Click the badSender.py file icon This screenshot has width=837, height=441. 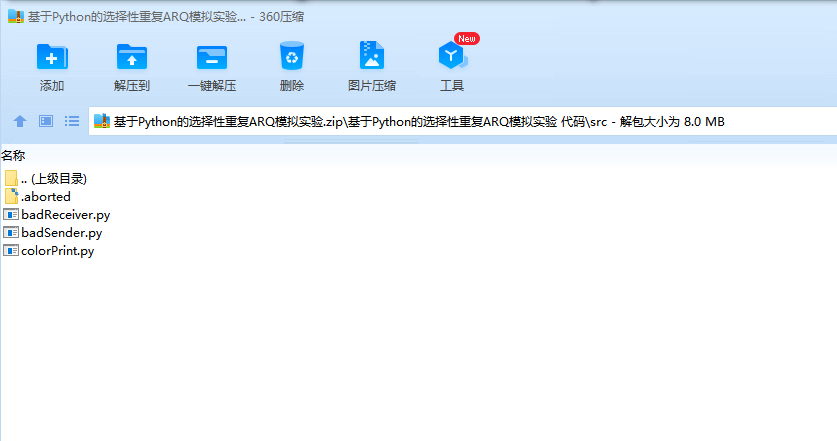point(11,233)
